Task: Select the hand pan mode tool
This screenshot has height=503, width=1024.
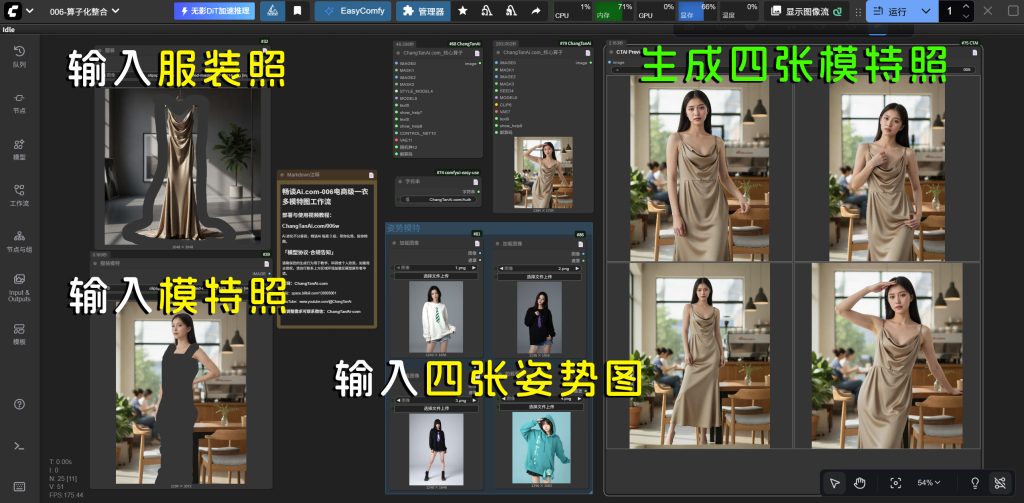Action: pyautogui.click(x=860, y=483)
